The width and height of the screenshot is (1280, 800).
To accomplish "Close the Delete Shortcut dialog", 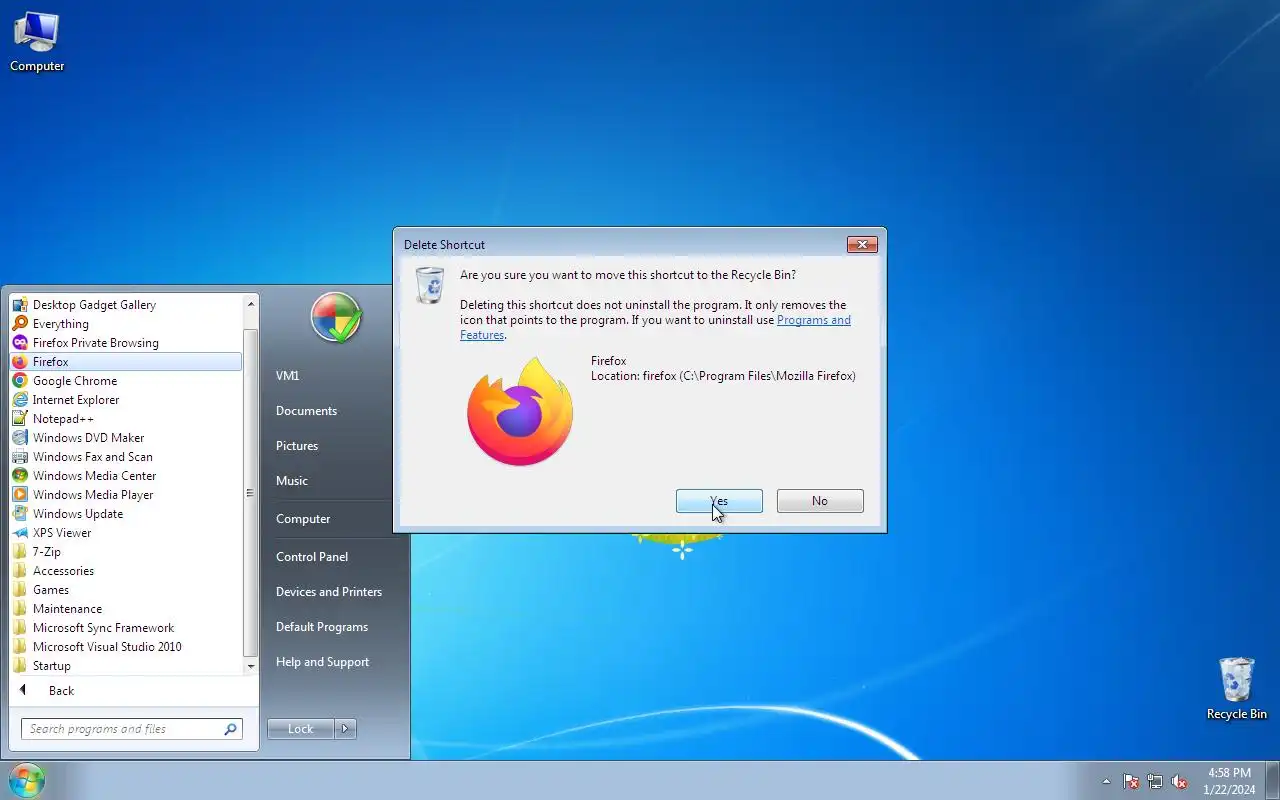I will [862, 244].
